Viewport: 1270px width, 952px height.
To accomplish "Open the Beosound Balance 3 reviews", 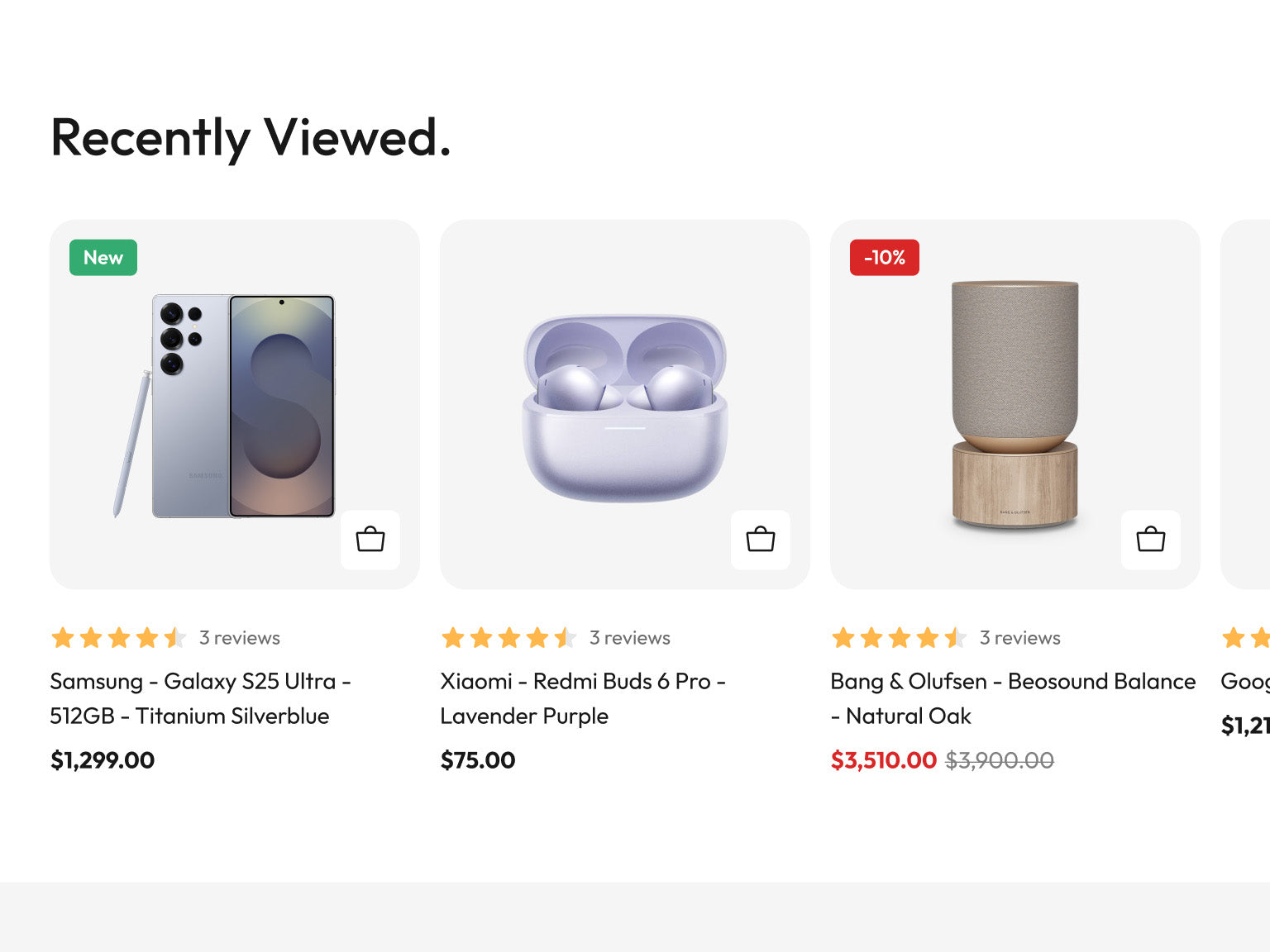I will (x=1020, y=638).
